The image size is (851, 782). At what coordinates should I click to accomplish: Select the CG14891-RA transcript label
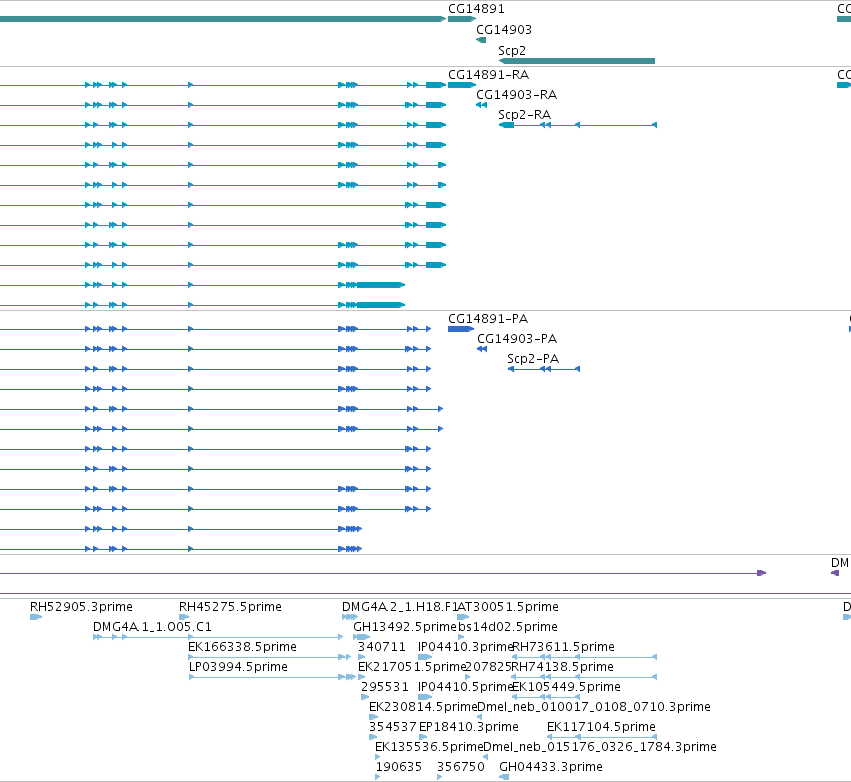488,75
